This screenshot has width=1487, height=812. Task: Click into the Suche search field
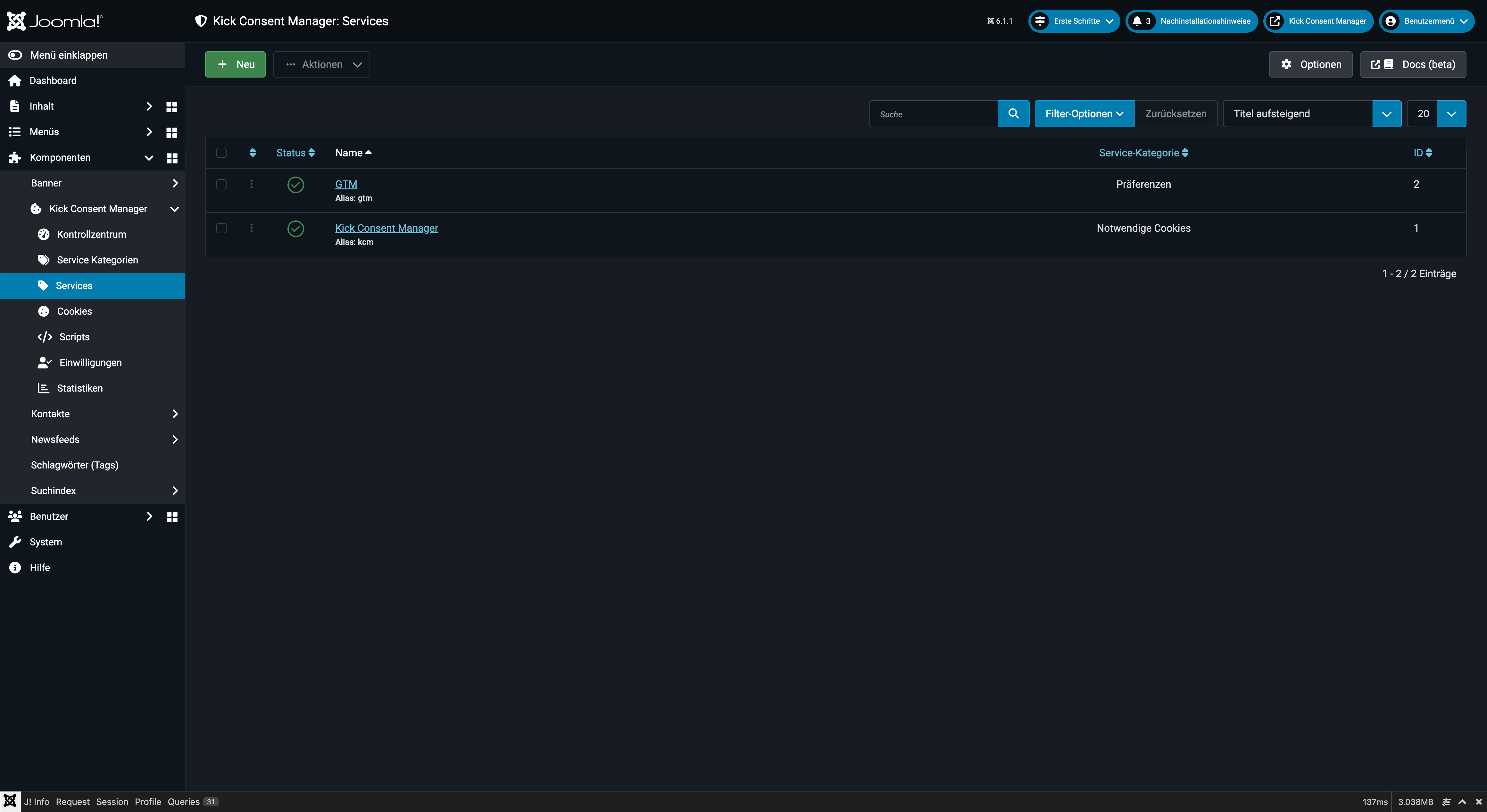coord(934,114)
